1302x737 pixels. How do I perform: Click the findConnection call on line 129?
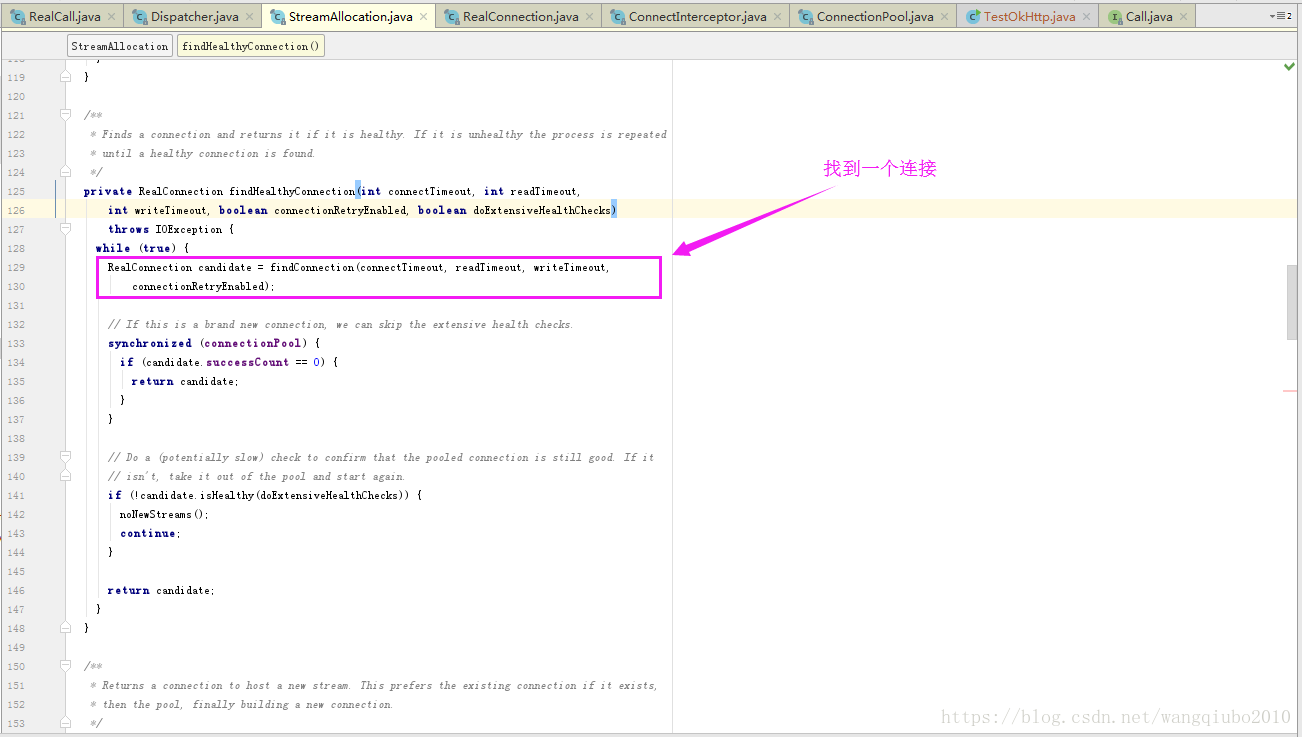(312, 267)
